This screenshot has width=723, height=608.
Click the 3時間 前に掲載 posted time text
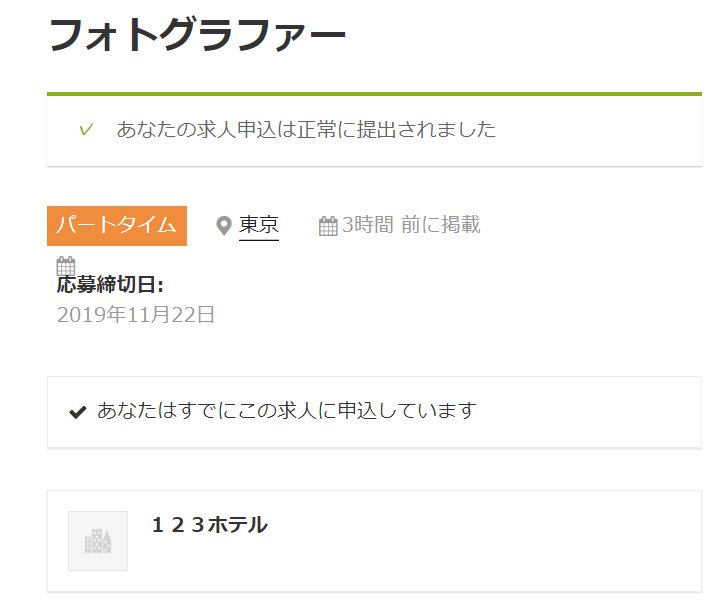(410, 226)
